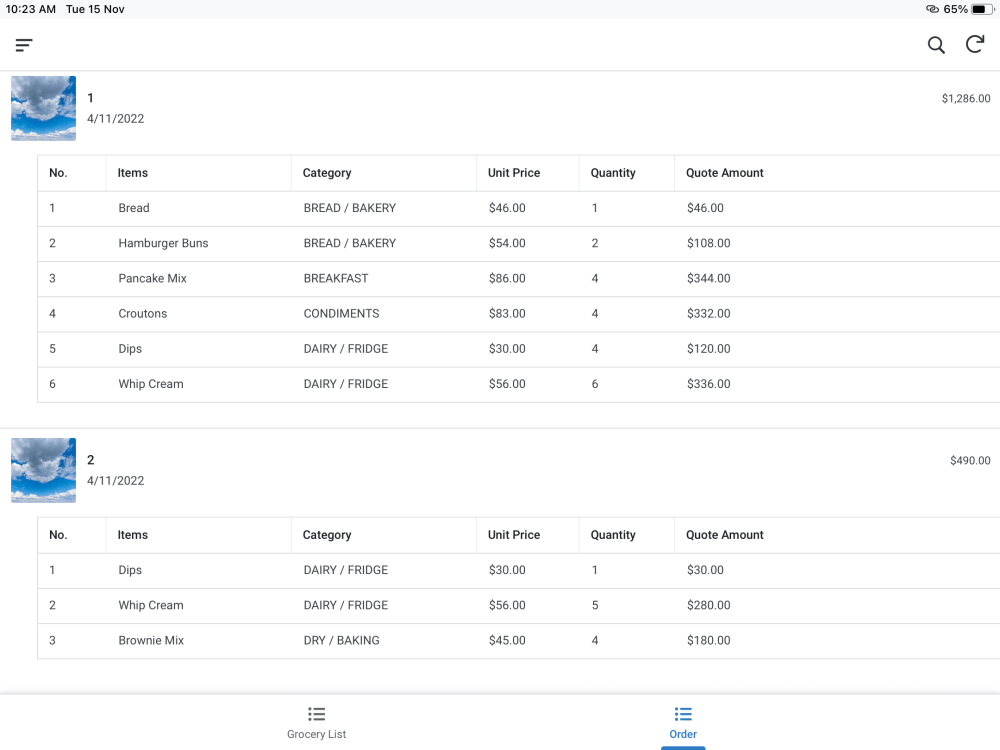Viewport: 1000px width, 750px height.
Task: Select the search icon in the toolbar
Action: pos(936,44)
